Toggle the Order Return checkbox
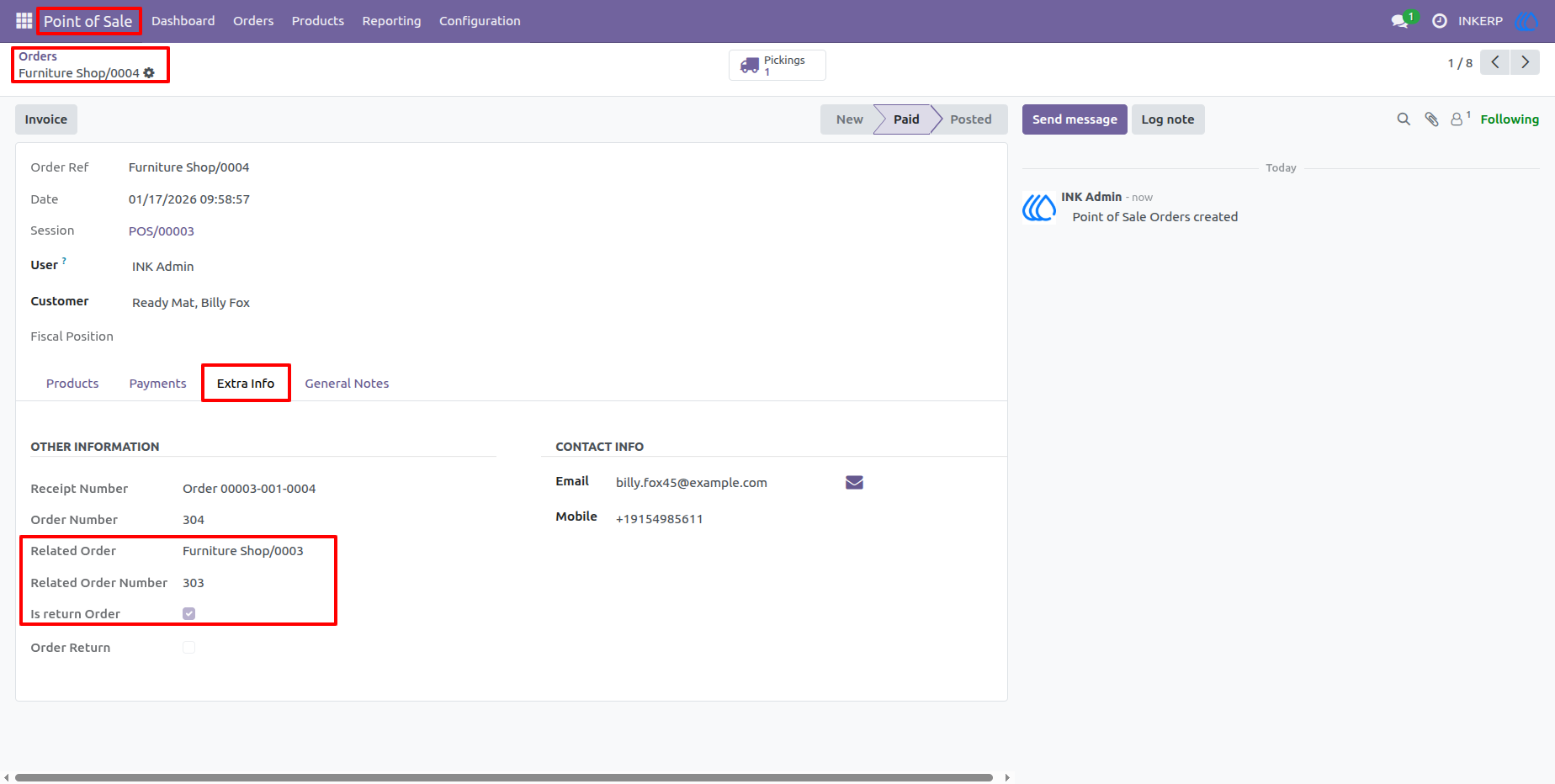This screenshot has width=1555, height=784. tap(189, 648)
